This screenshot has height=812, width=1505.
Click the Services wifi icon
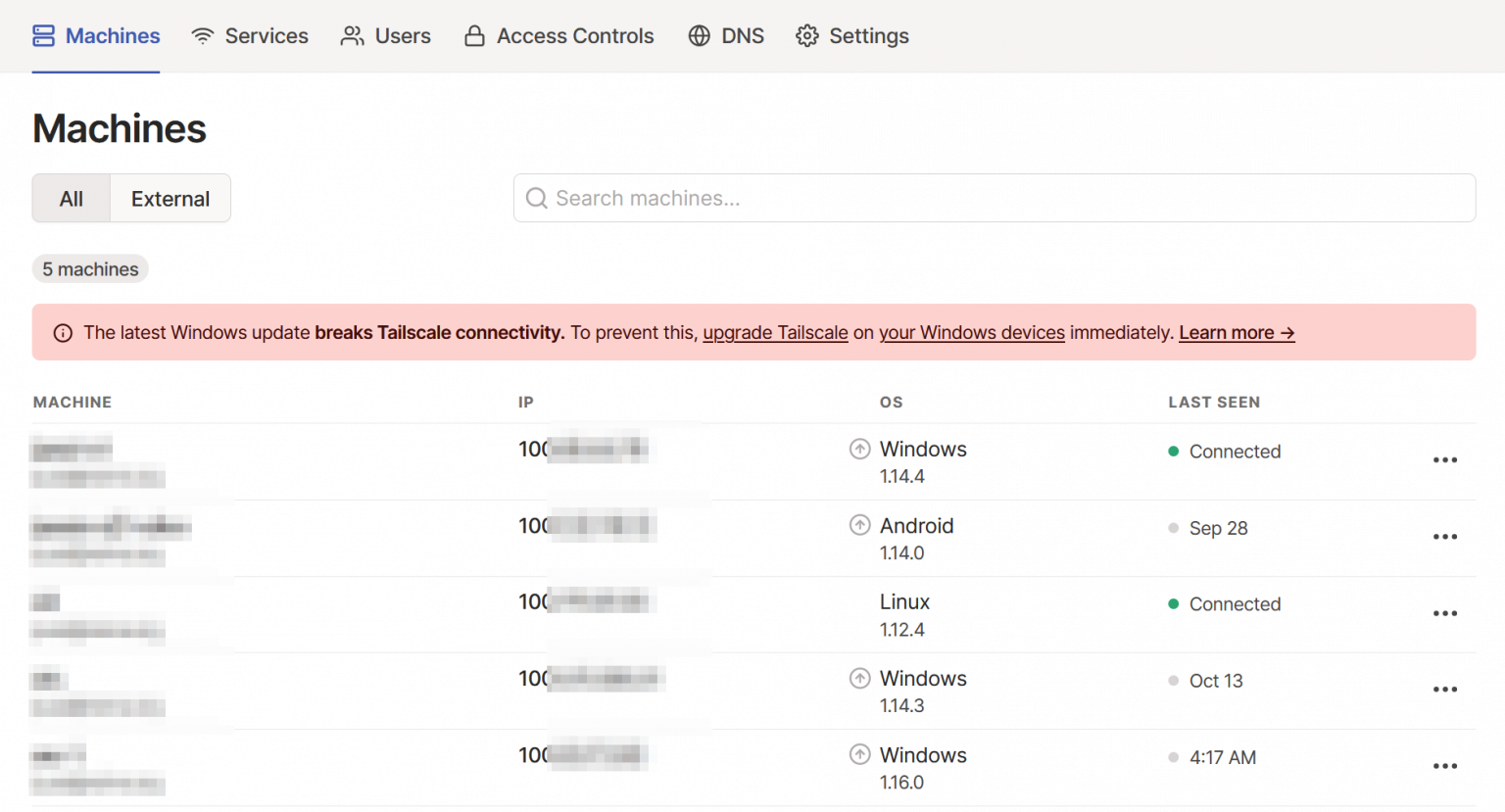tap(203, 36)
